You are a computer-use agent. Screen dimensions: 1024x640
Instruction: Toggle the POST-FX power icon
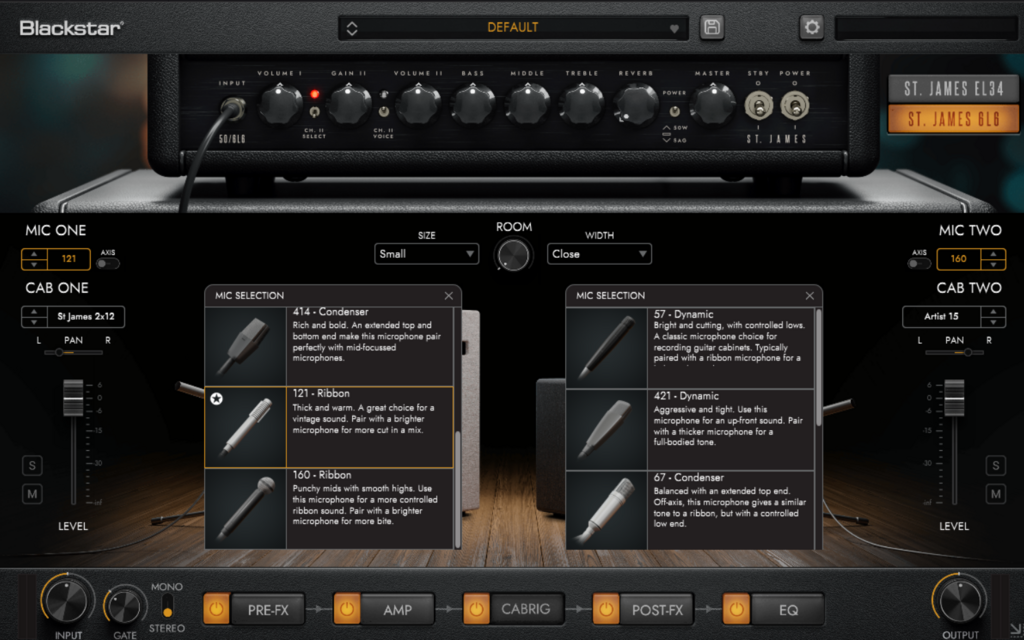tap(606, 608)
